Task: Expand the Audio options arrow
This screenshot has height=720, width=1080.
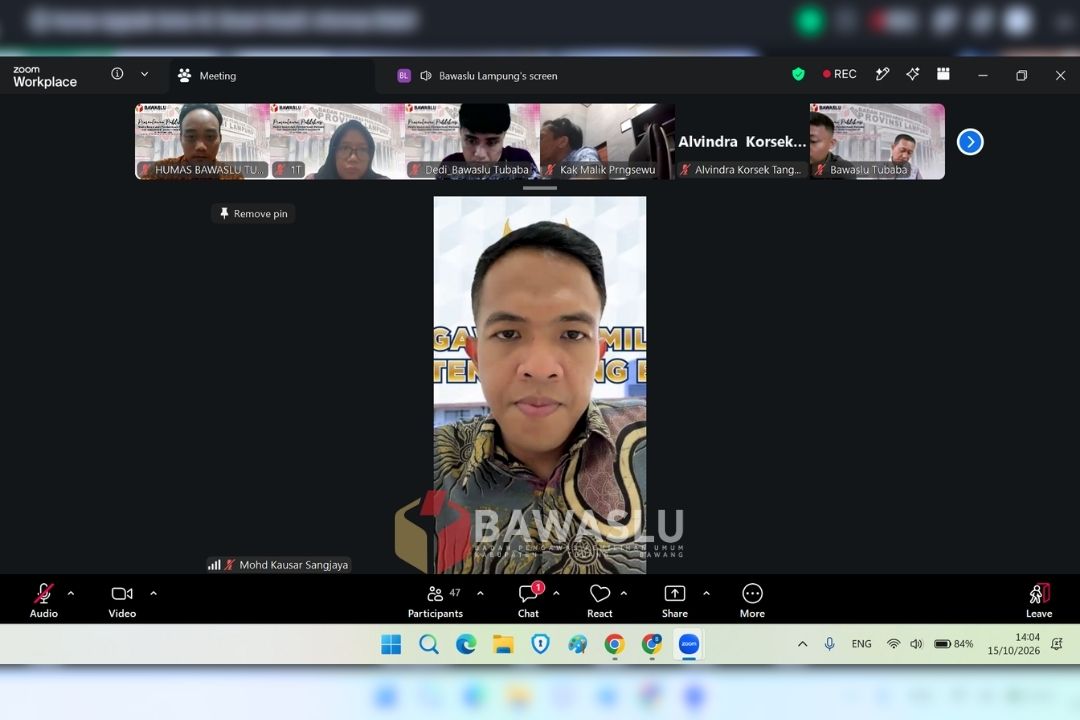Action: click(x=71, y=593)
